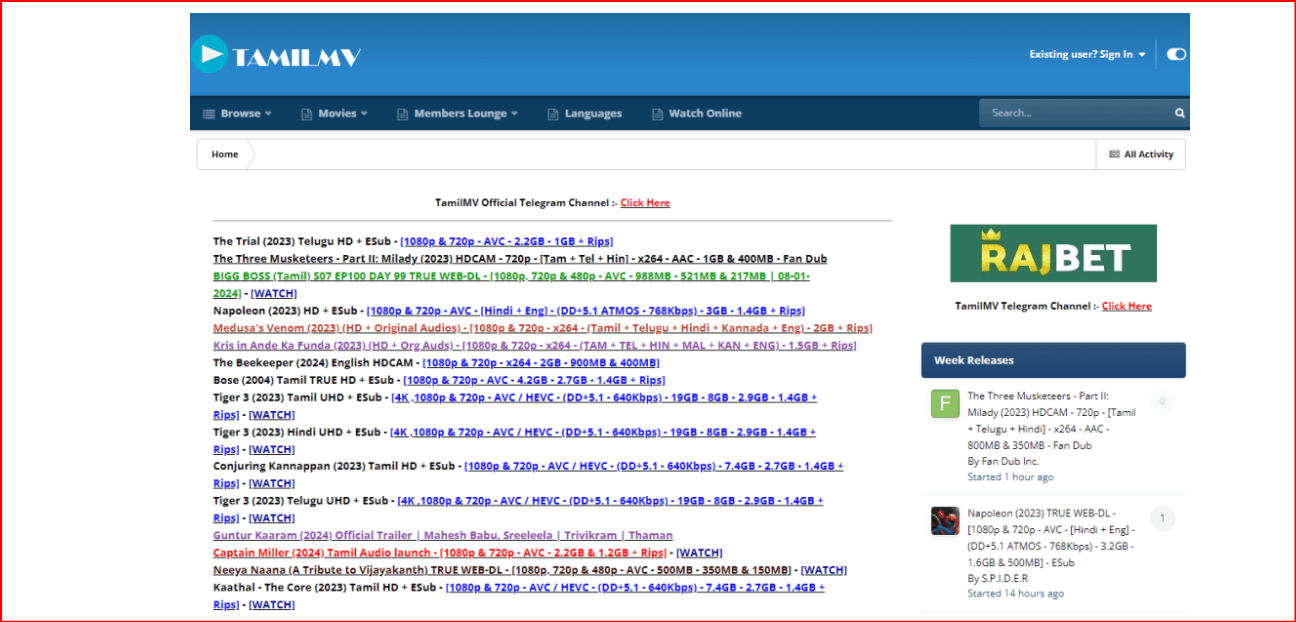Open Guntur Kaaram Official Trailer link

[443, 535]
